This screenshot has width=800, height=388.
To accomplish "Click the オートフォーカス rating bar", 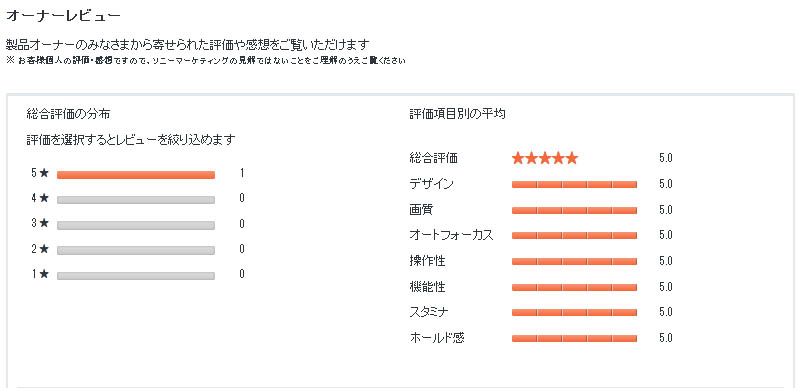I will pyautogui.click(x=574, y=235).
